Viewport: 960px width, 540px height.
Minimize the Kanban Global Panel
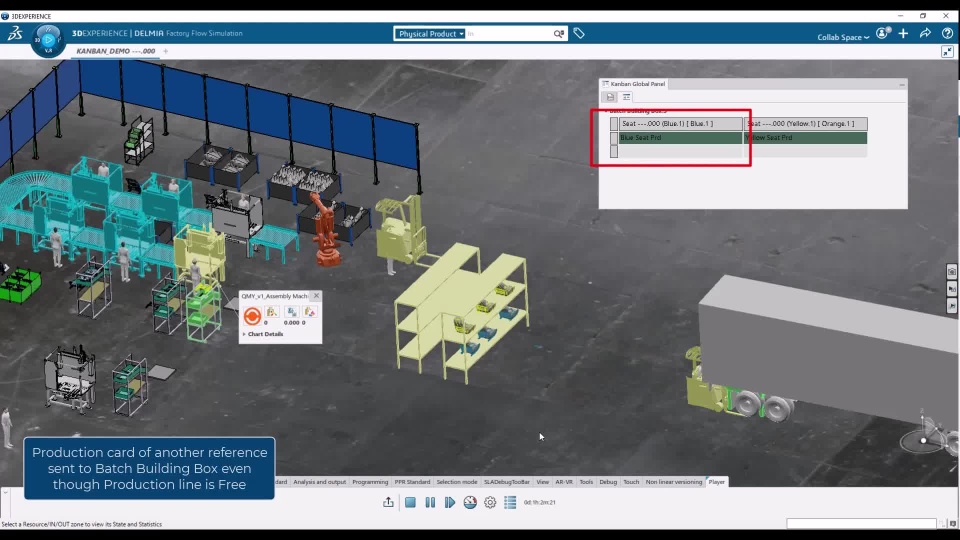pos(902,84)
